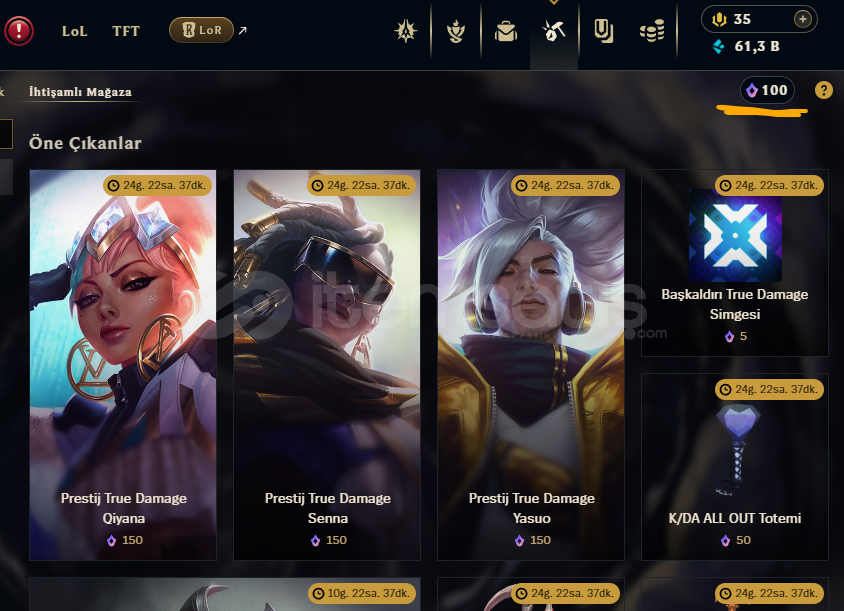844x611 pixels.
Task: Select the İhtişamlı Mağaza tab
Action: pos(80,92)
